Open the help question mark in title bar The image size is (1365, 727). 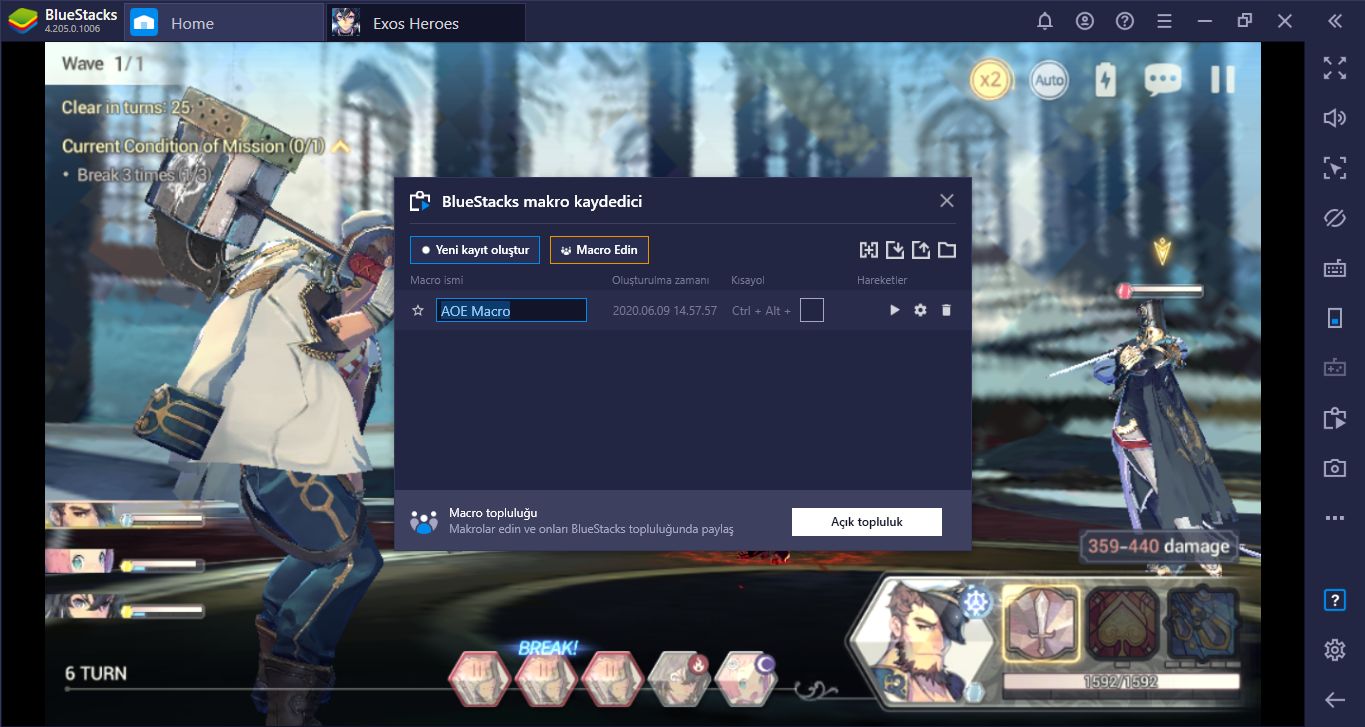point(1125,21)
